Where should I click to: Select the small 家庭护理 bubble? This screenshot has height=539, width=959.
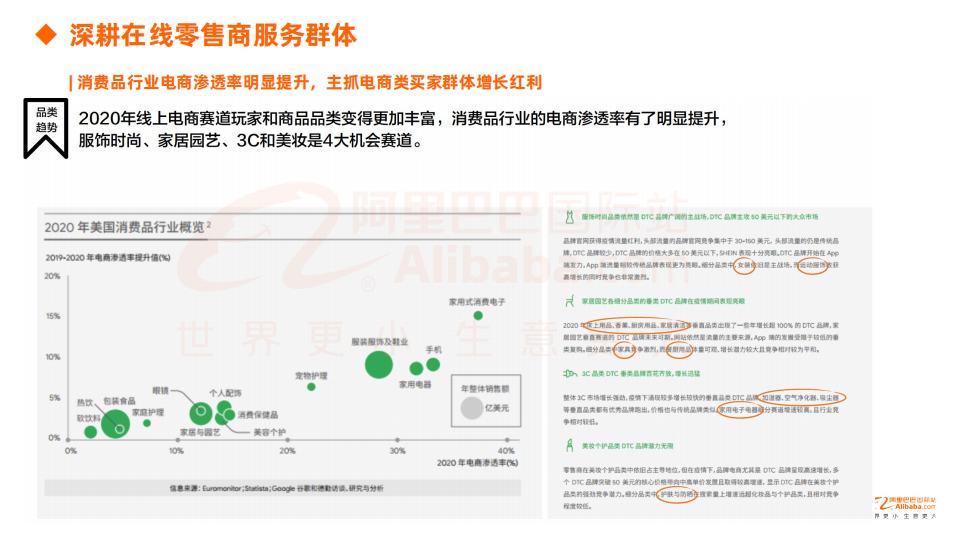(147, 423)
